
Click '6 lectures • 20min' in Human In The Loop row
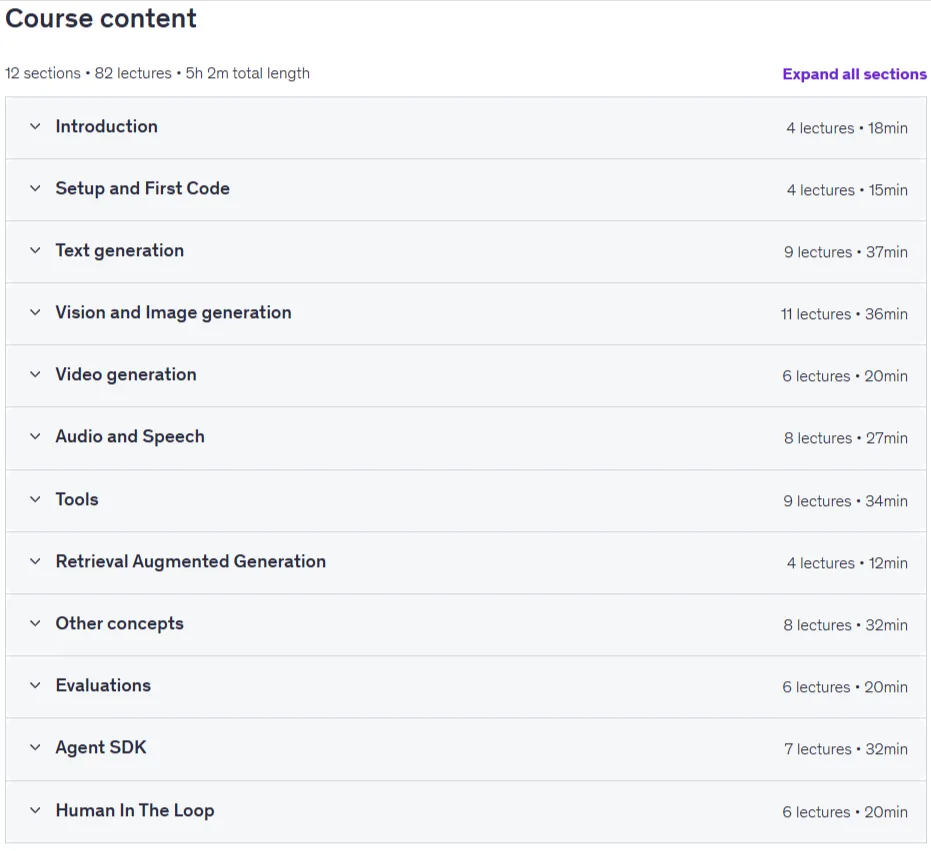pos(845,812)
